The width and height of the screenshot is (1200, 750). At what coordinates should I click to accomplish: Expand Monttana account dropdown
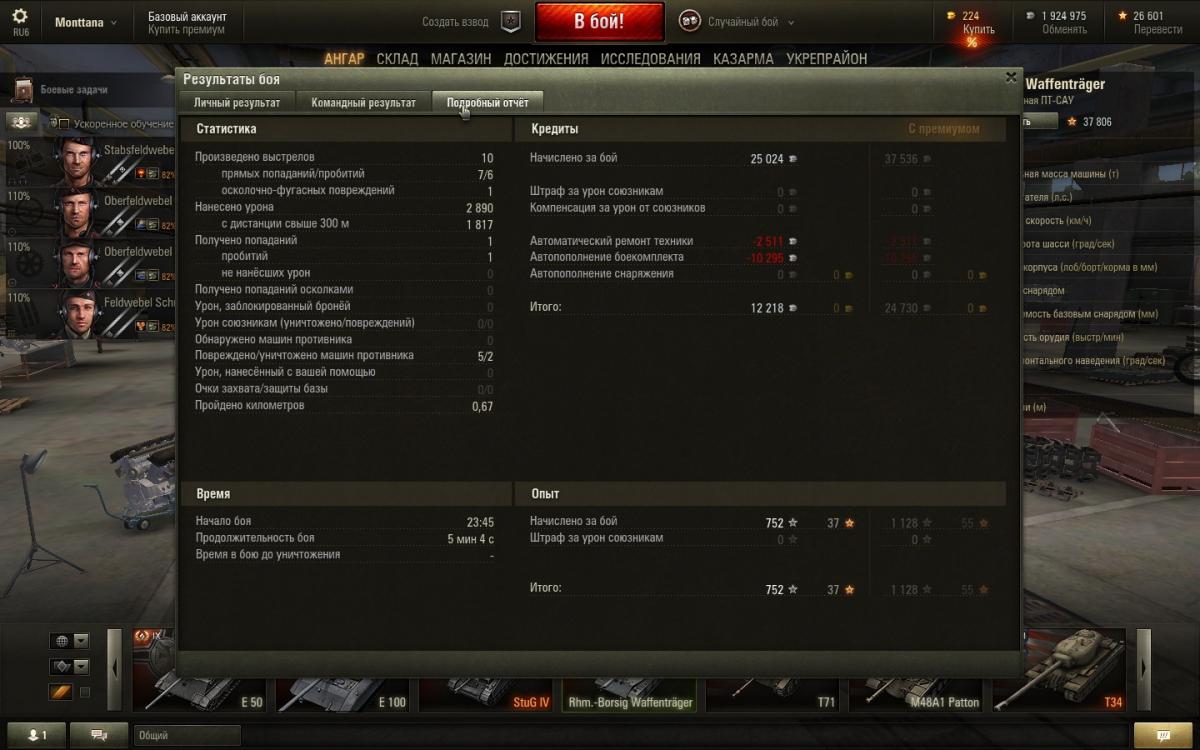(x=85, y=22)
